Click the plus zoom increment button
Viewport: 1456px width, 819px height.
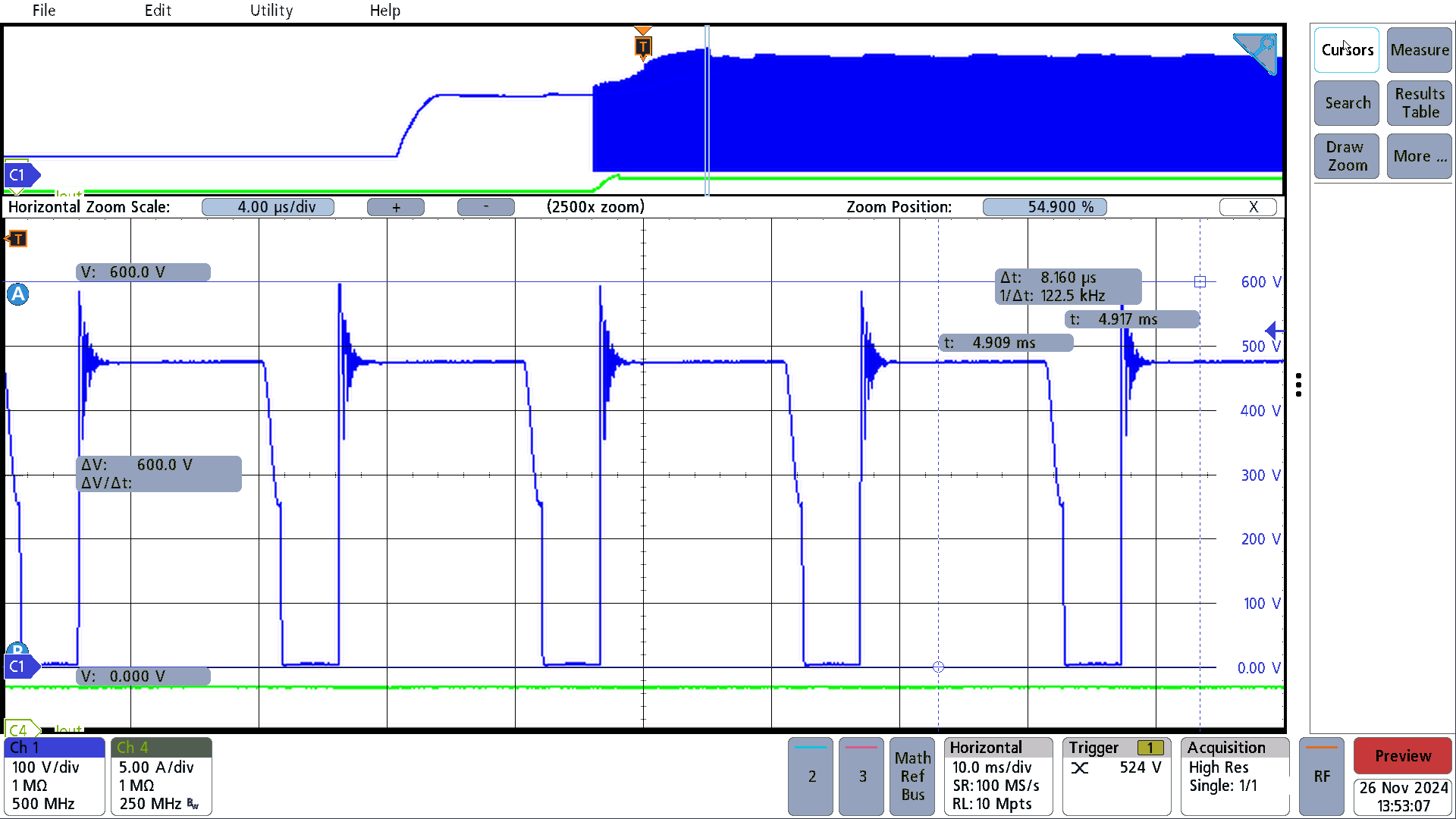pos(397,207)
